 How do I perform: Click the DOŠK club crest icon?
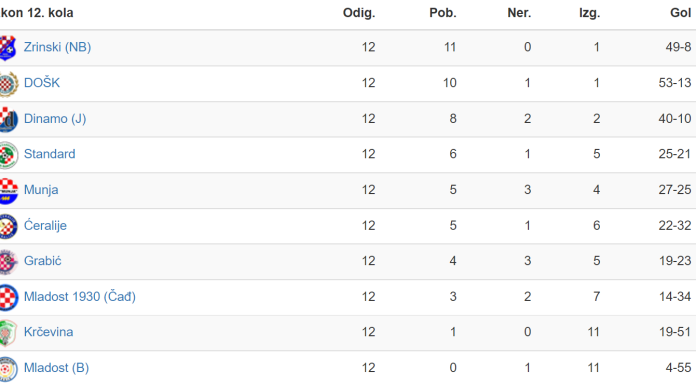(x=8, y=83)
